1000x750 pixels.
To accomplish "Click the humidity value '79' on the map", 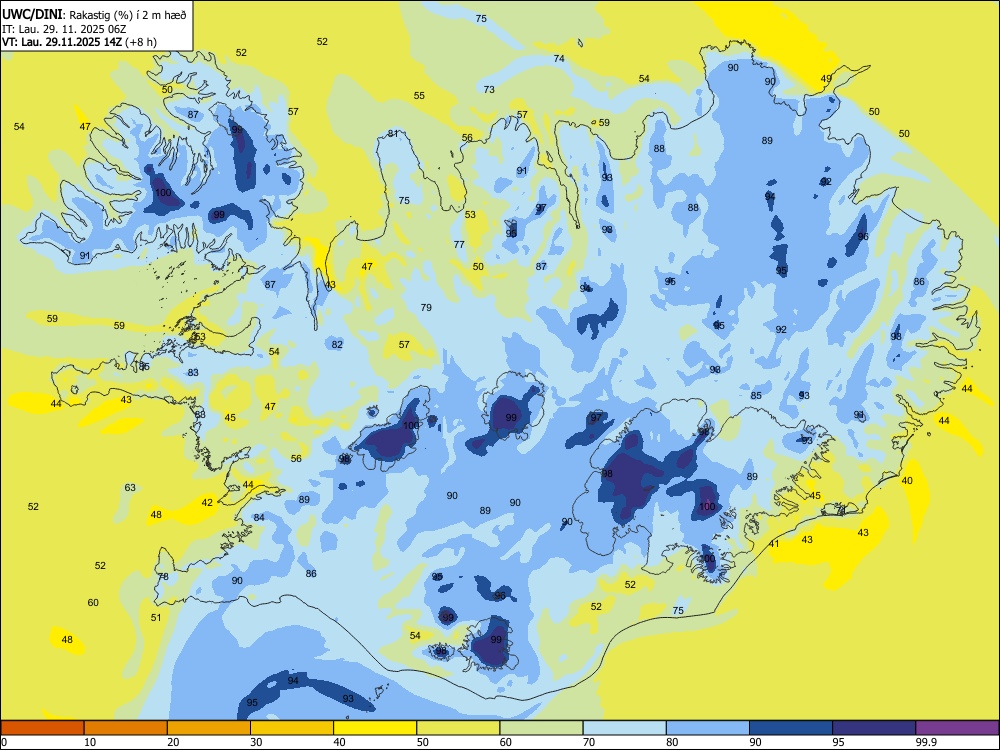I will click(x=426, y=307).
